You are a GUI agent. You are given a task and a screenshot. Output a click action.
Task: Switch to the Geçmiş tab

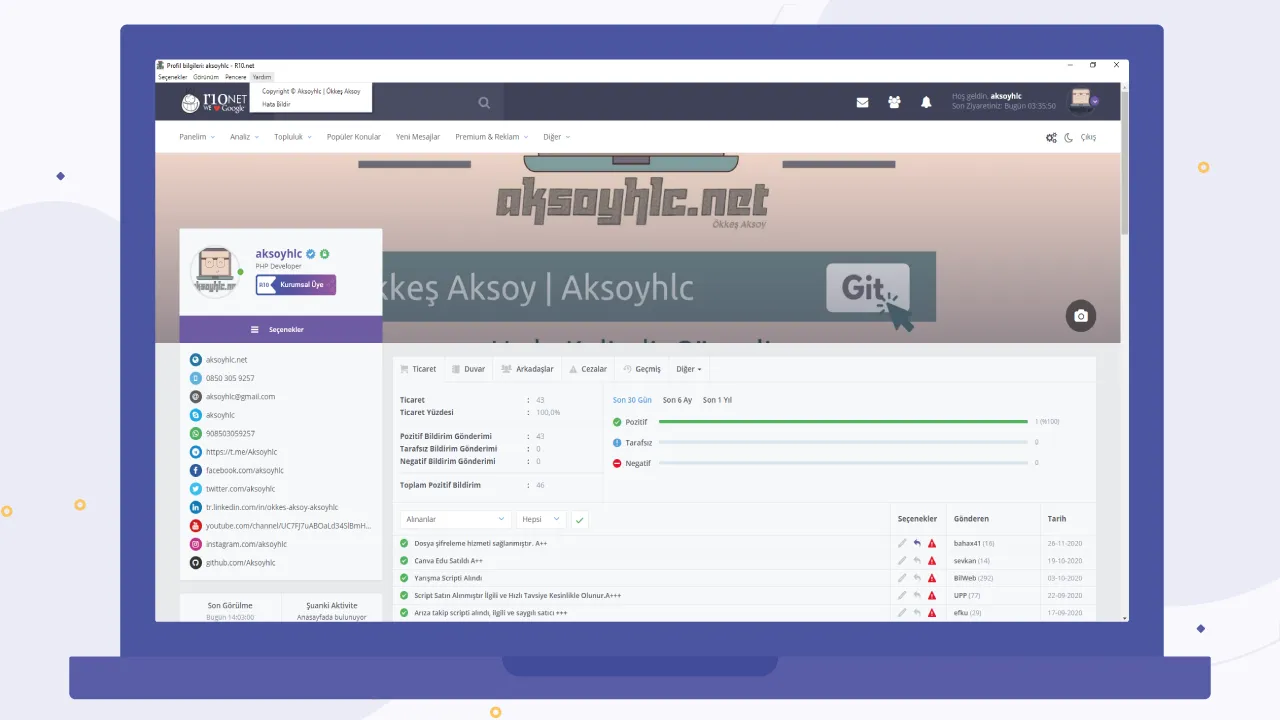(641, 369)
